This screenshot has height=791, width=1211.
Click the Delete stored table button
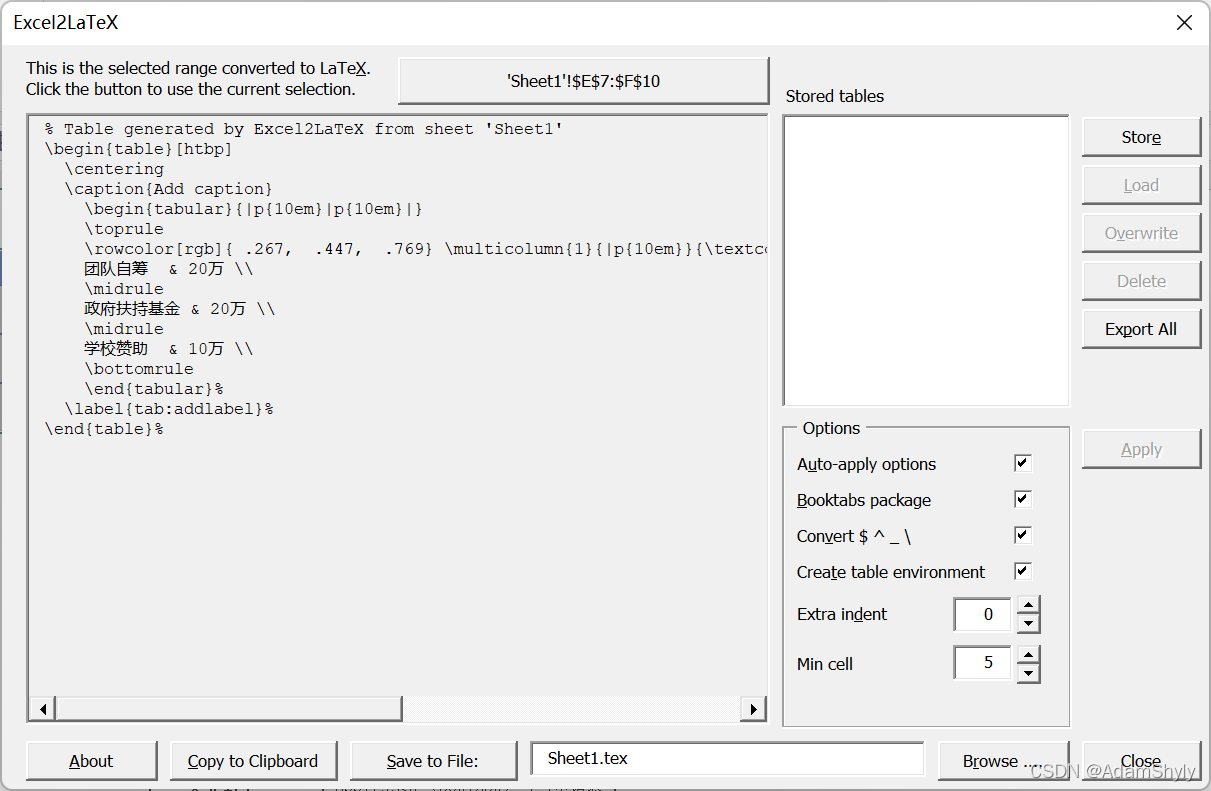coord(1141,281)
